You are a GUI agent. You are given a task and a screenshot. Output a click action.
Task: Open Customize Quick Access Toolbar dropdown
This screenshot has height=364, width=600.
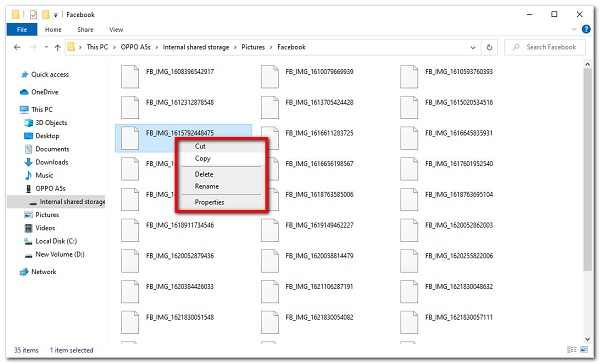55,15
